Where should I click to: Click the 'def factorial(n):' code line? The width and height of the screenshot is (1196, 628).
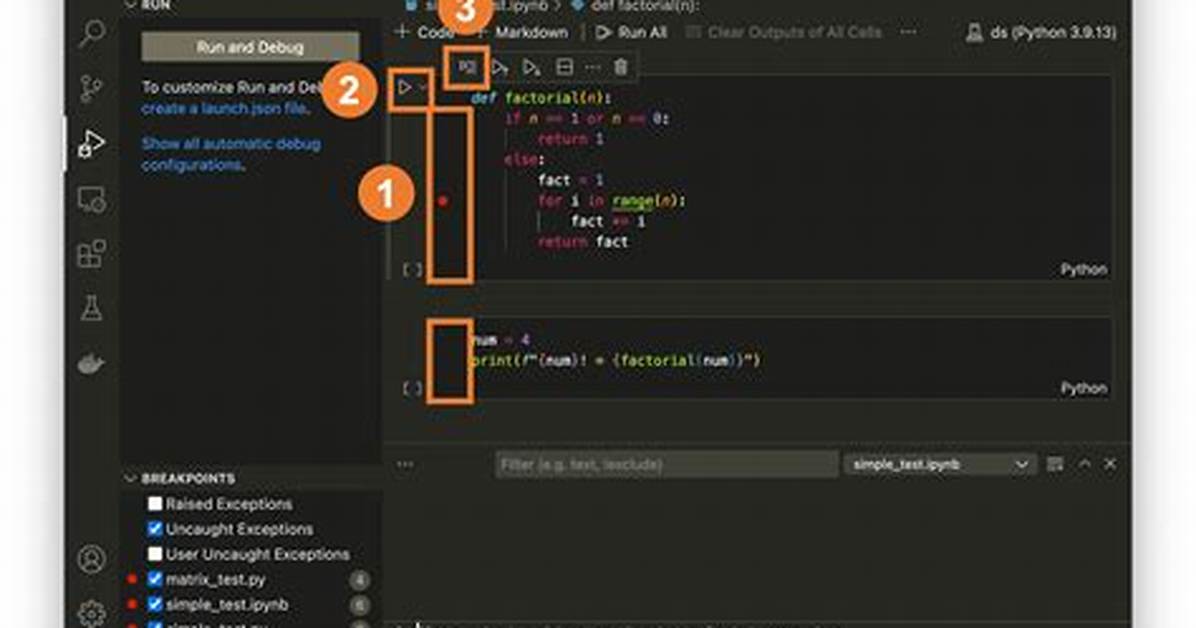point(542,98)
